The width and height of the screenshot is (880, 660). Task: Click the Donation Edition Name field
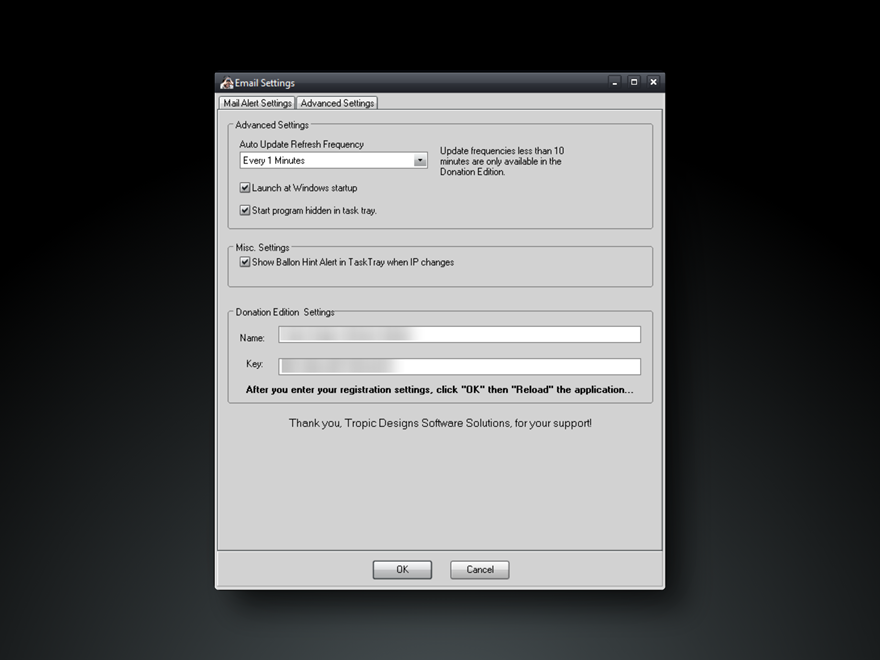459,335
